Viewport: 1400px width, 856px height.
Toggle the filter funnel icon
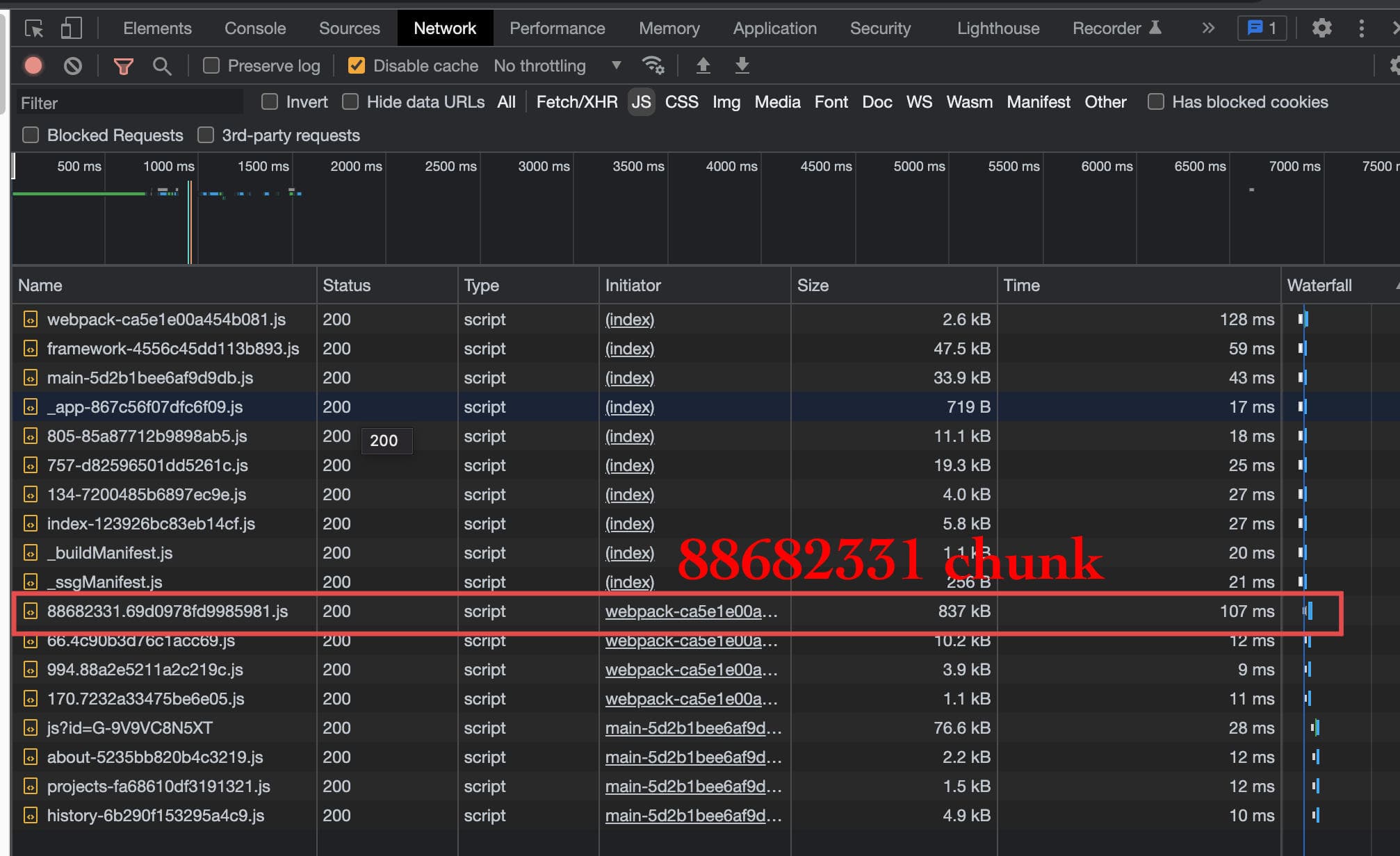pyautogui.click(x=123, y=66)
